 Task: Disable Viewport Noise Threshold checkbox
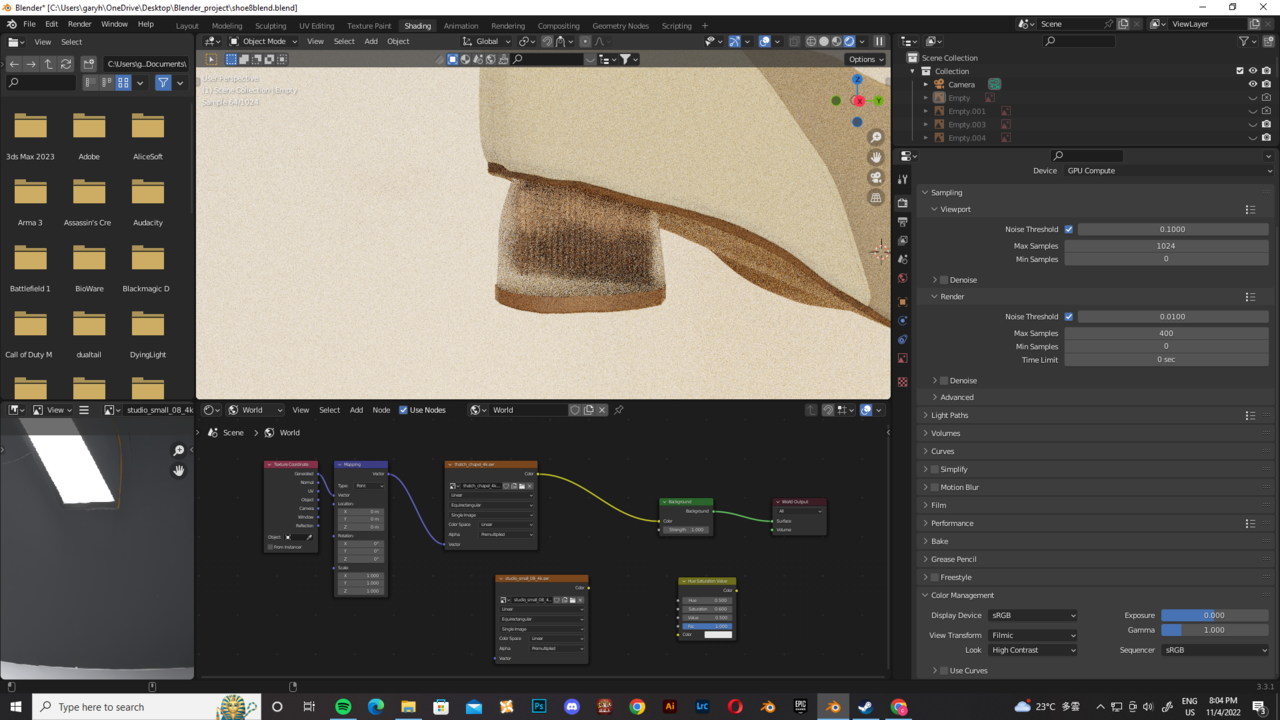click(1068, 229)
